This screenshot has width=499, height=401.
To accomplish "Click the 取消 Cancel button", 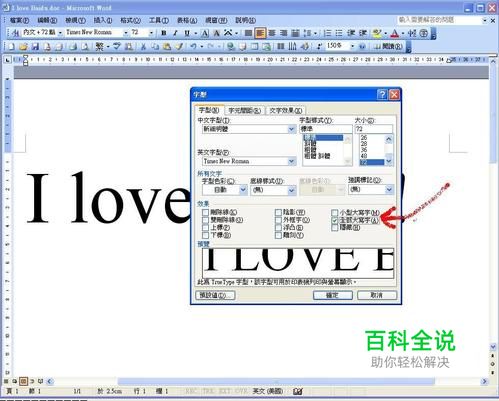I will pos(377,295).
